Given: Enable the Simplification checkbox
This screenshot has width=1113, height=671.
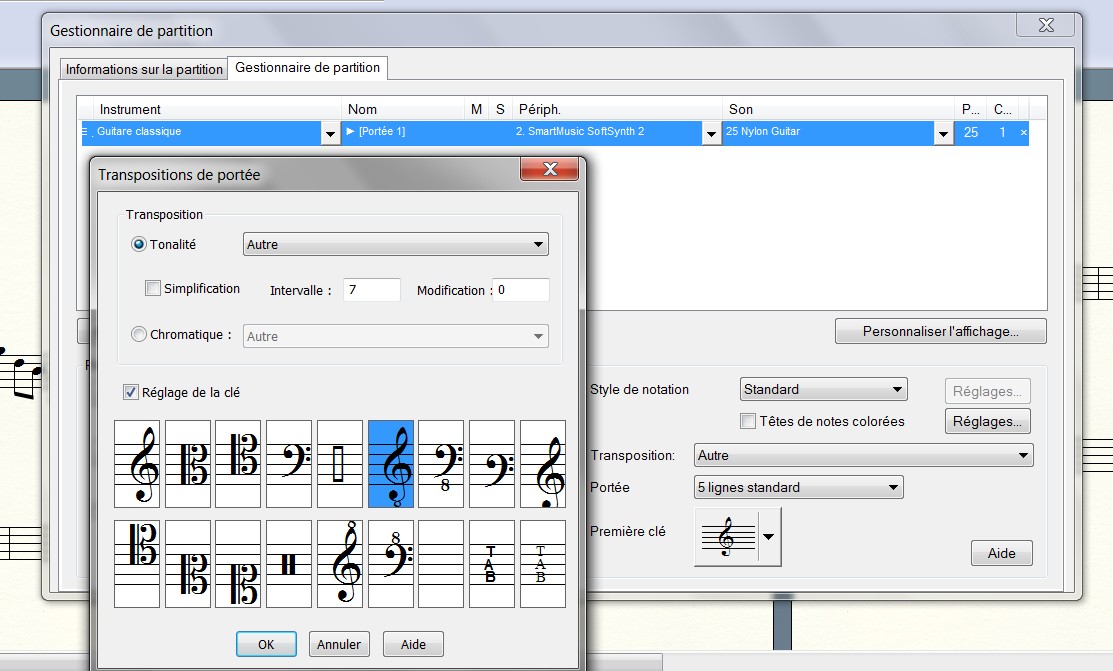Looking at the screenshot, I should (x=153, y=289).
